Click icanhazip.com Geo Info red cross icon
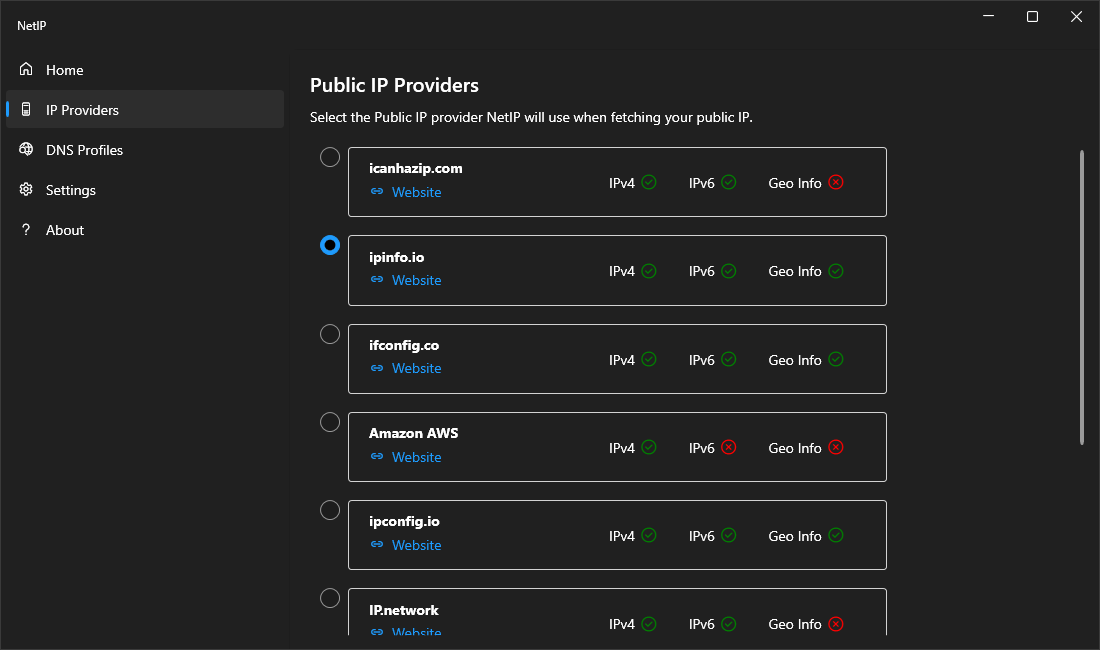This screenshot has width=1100, height=650. pos(836,182)
